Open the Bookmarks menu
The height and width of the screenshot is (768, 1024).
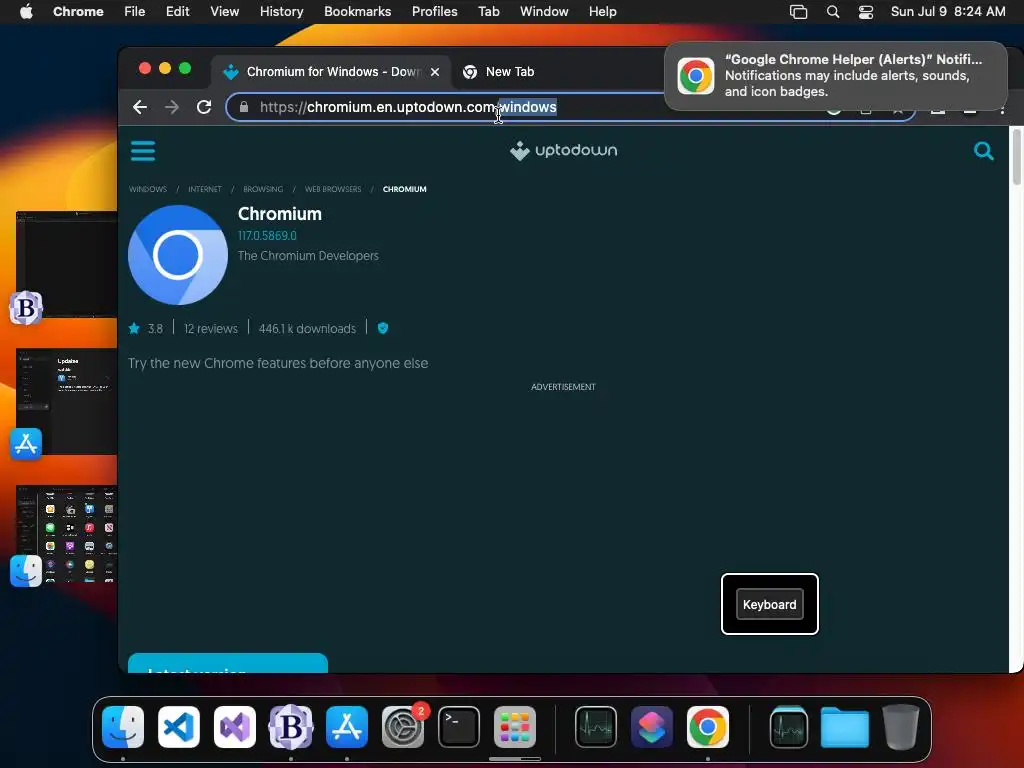pos(357,12)
